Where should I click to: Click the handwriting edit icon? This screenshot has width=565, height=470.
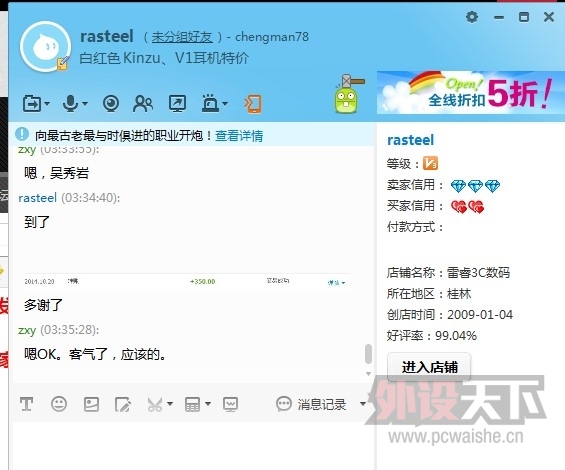[x=123, y=404]
